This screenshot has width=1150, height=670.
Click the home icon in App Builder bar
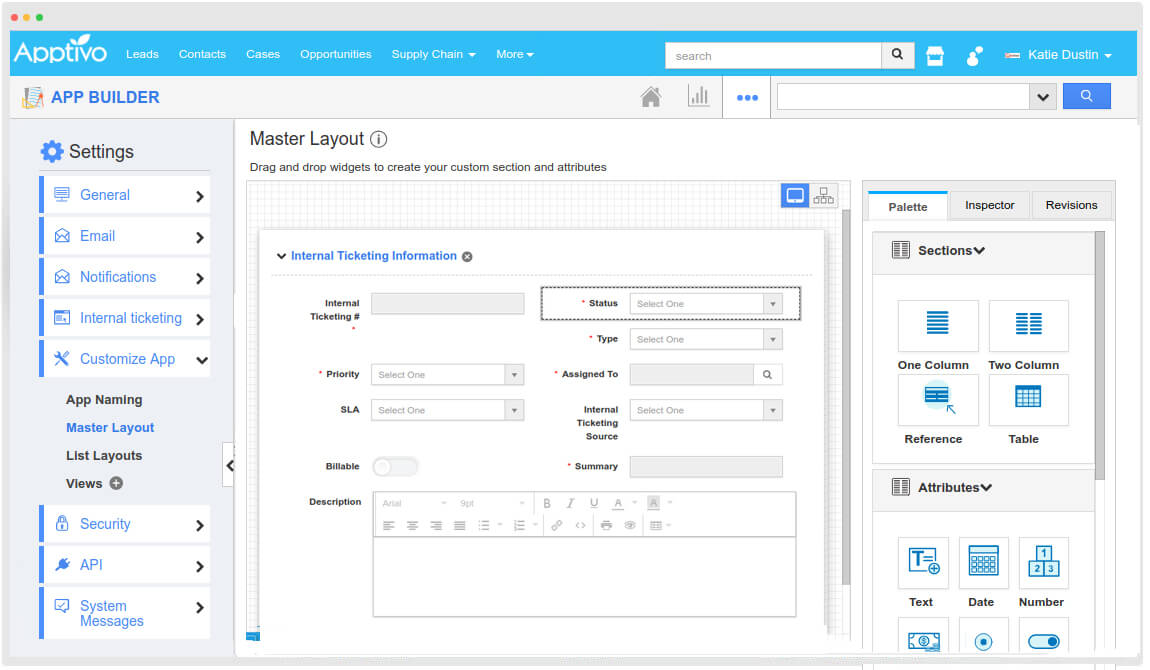click(650, 97)
